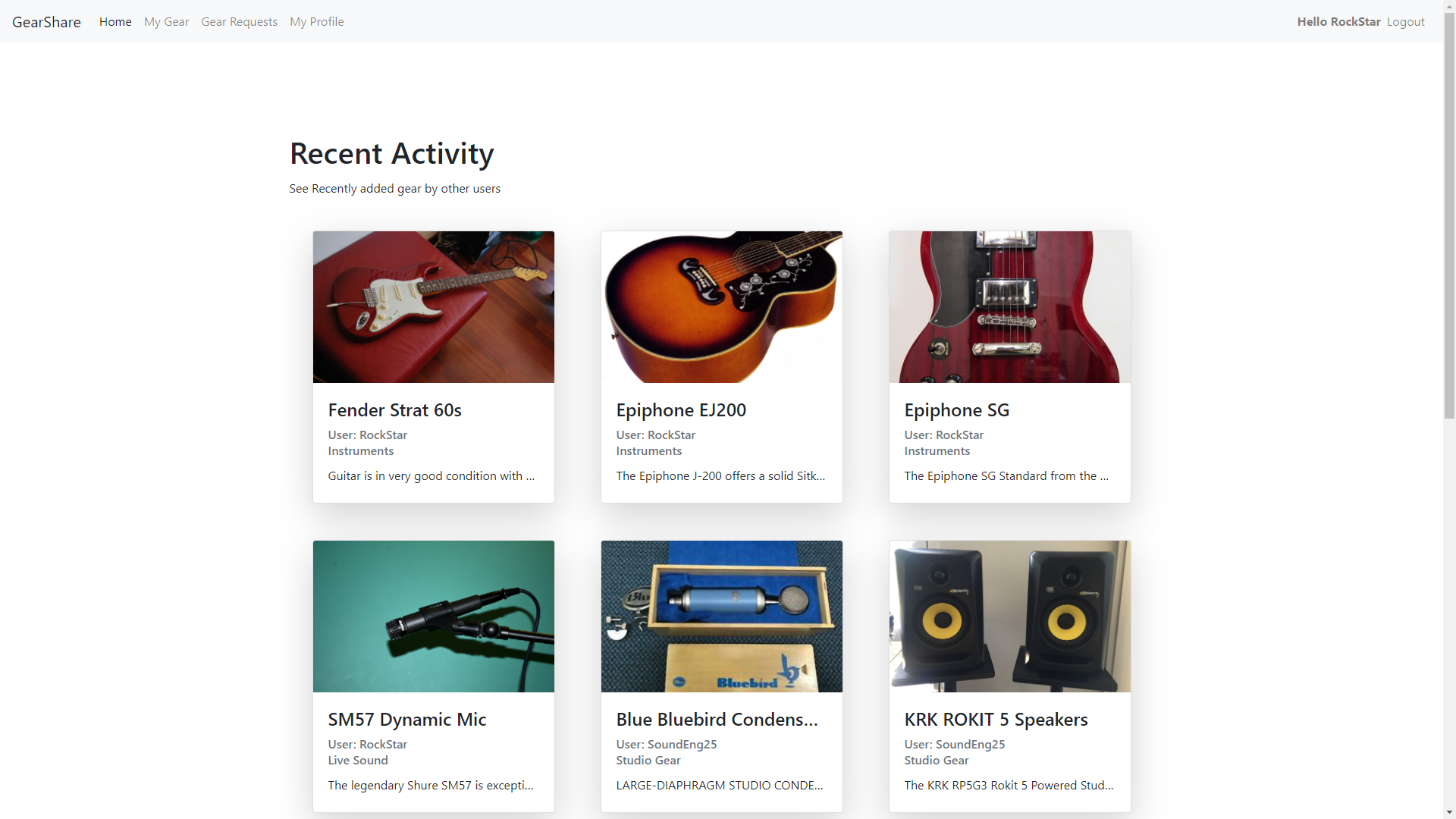Open the Gear Requests nav item
This screenshot has height=819, width=1456.
tap(240, 22)
